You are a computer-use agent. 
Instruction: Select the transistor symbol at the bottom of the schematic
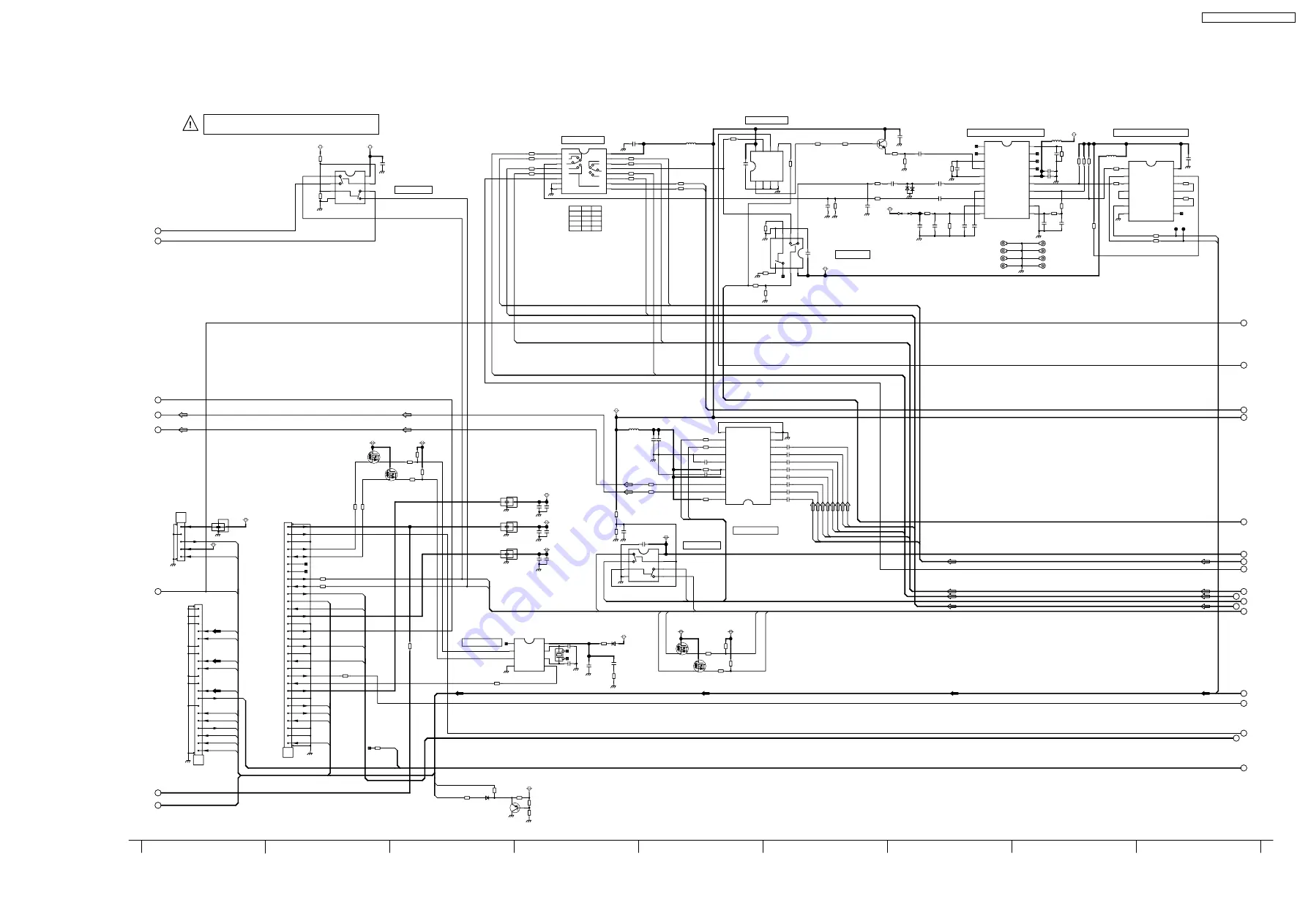pyautogui.click(x=515, y=808)
